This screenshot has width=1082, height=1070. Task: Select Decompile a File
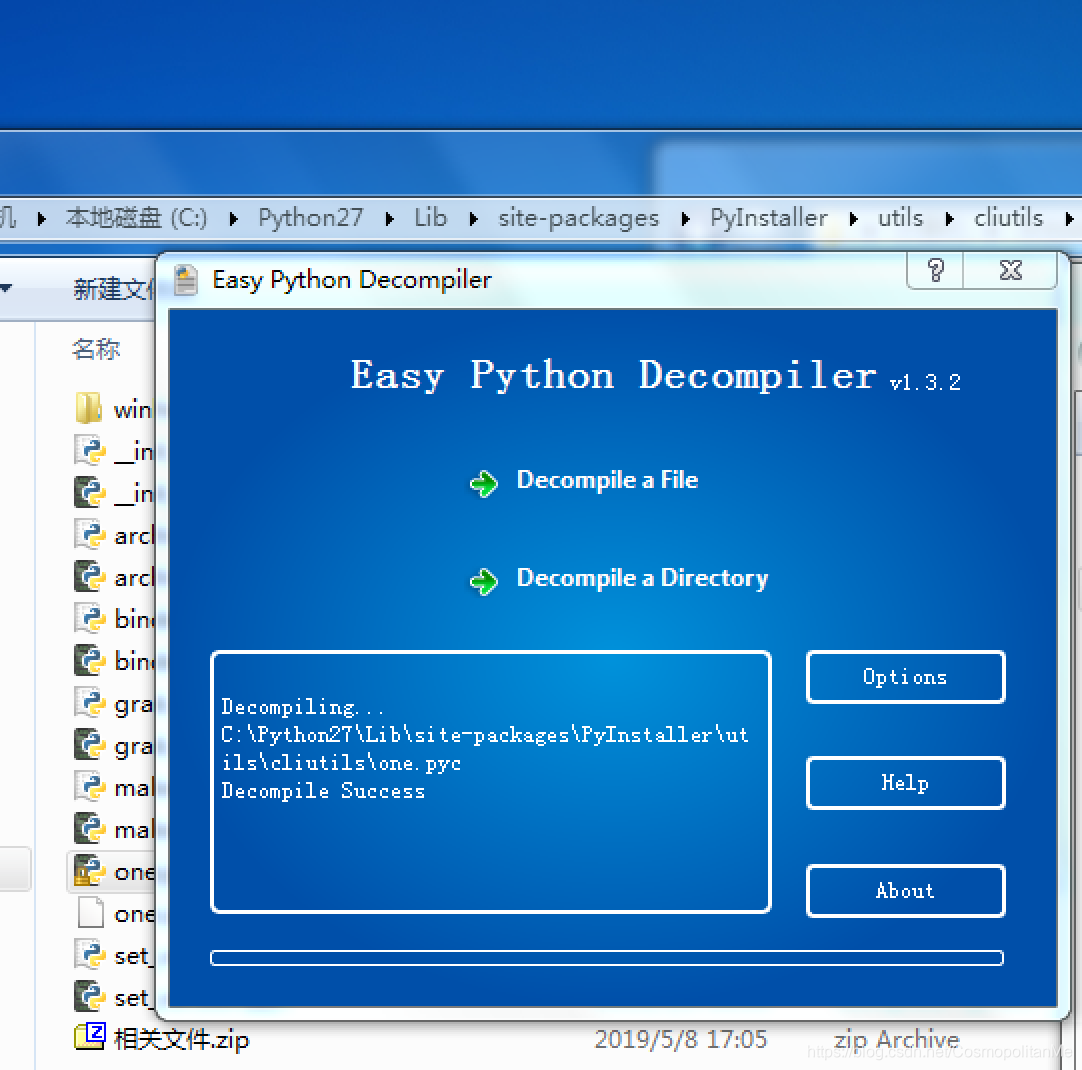point(606,480)
